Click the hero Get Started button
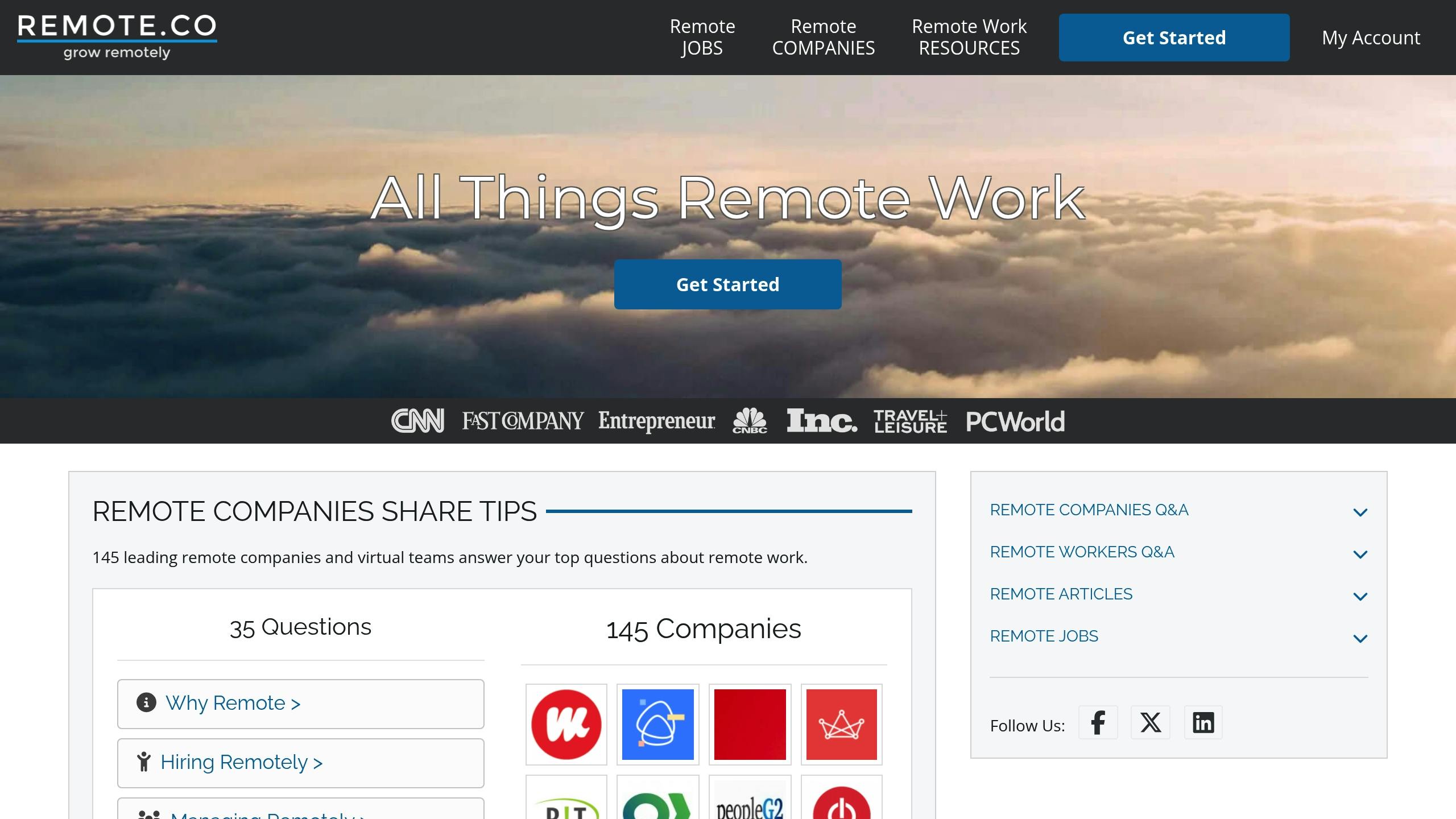This screenshot has width=1456, height=819. 727,284
